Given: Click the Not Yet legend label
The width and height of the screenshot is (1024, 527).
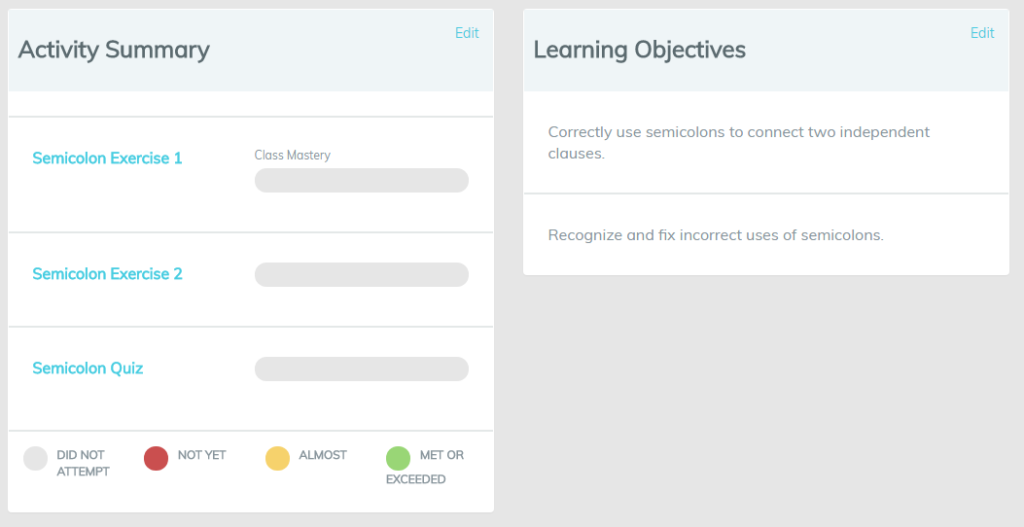Looking at the screenshot, I should coord(202,455).
